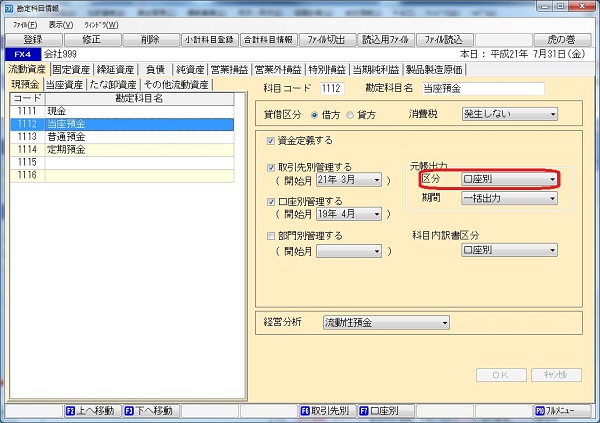The image size is (600, 423).
Task: Select the 当座資産 sub-tab
Action: coord(64,85)
